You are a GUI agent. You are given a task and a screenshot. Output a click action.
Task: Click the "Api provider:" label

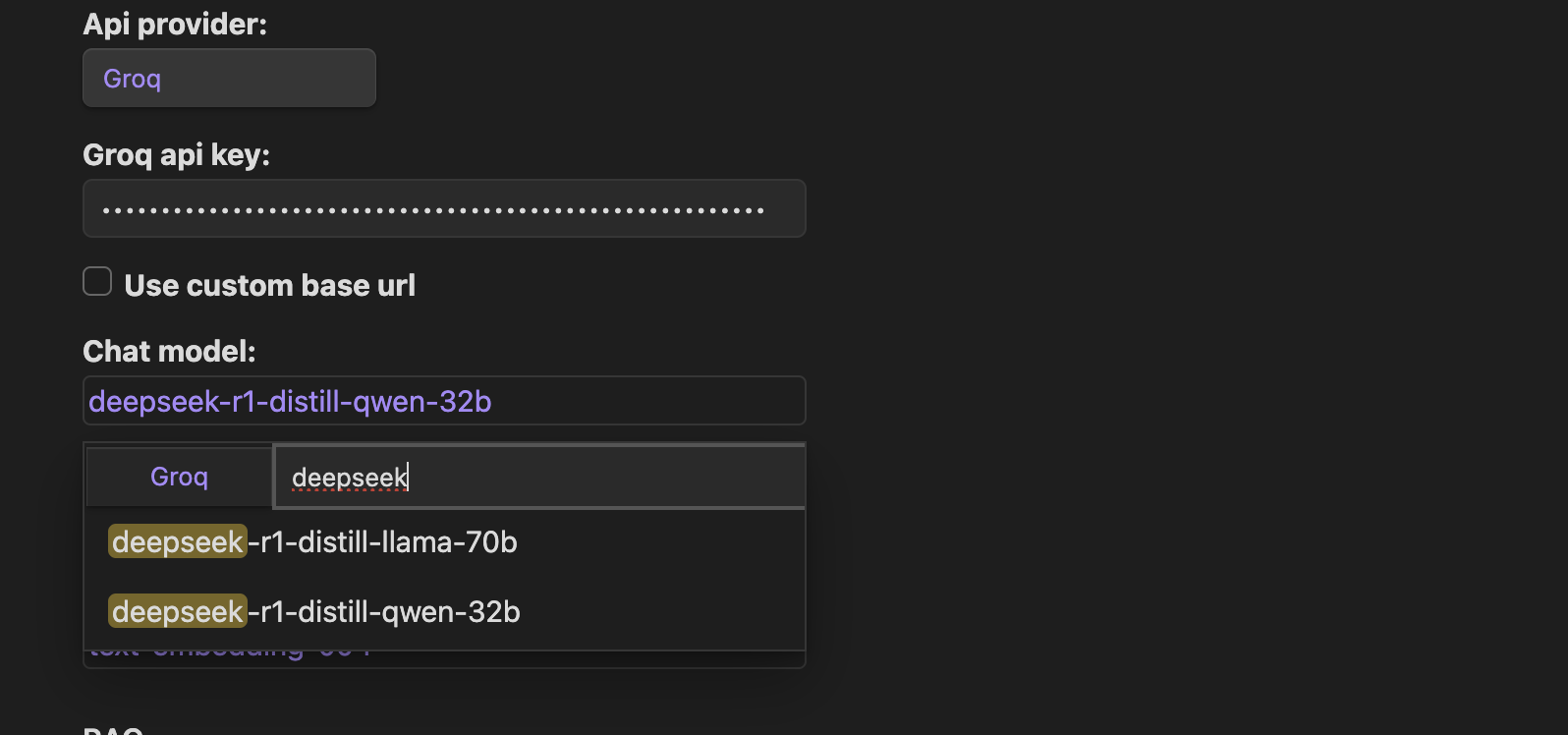175,25
